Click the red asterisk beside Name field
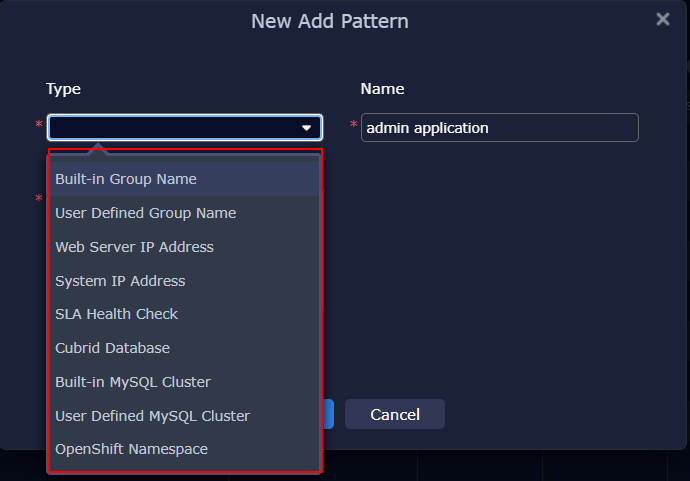Image resolution: width=690 pixels, height=481 pixels. tap(353, 125)
